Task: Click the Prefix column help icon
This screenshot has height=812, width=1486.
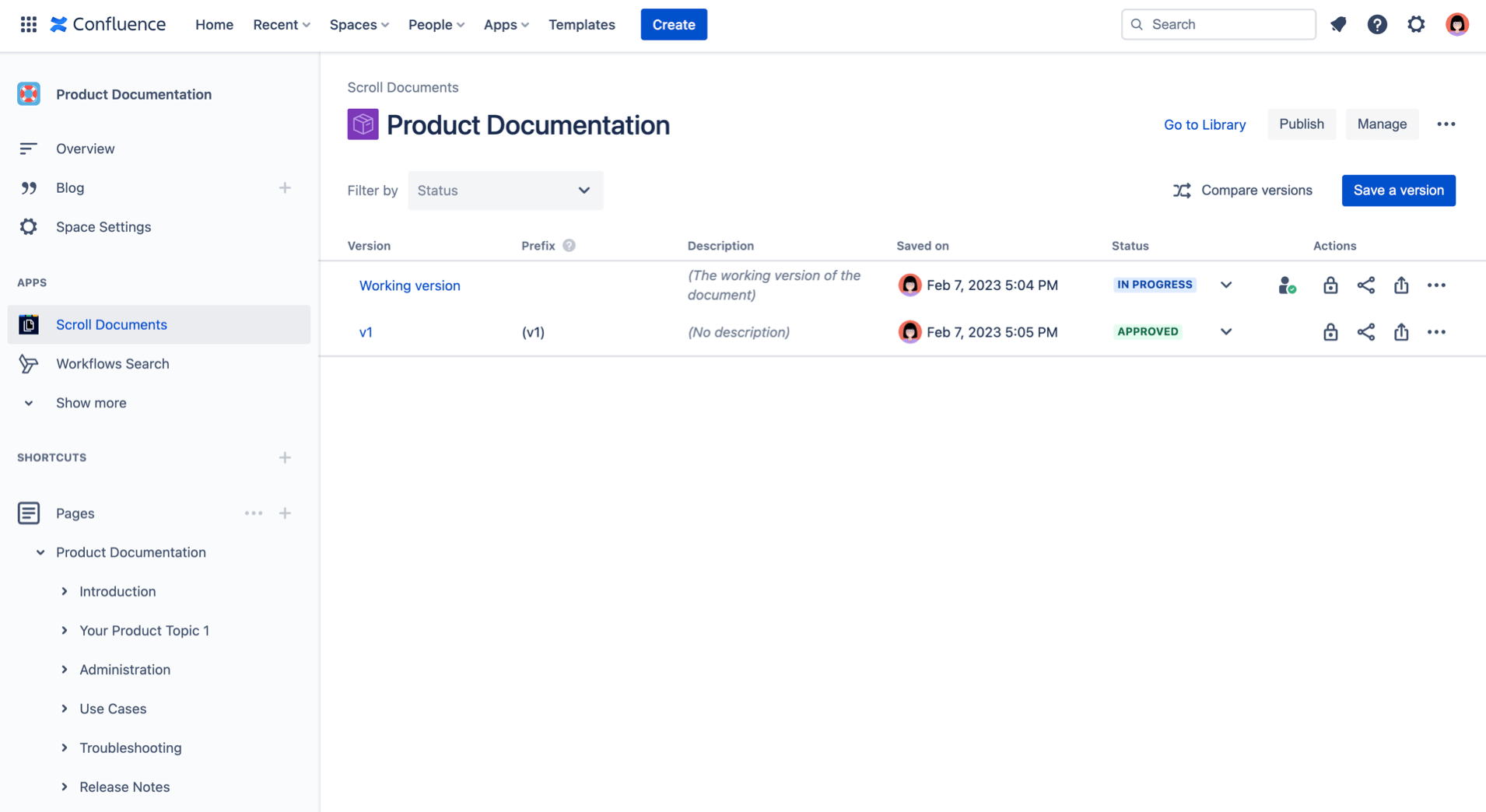Action: pyautogui.click(x=570, y=245)
